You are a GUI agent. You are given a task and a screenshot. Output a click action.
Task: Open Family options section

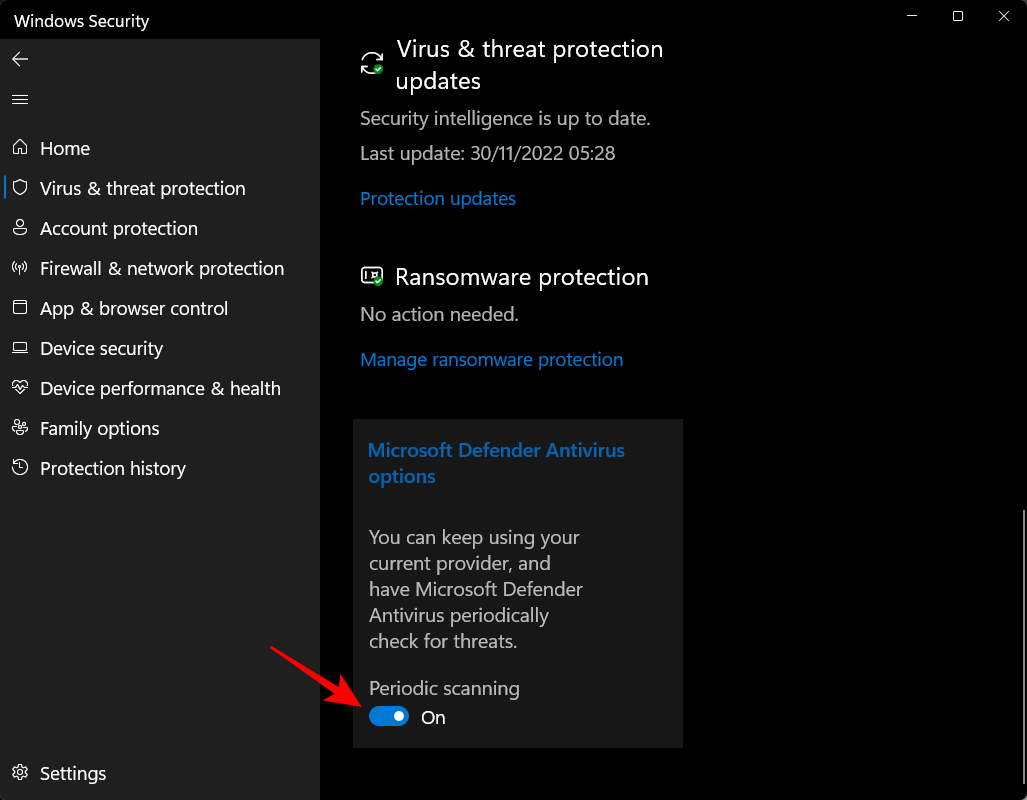(x=99, y=428)
